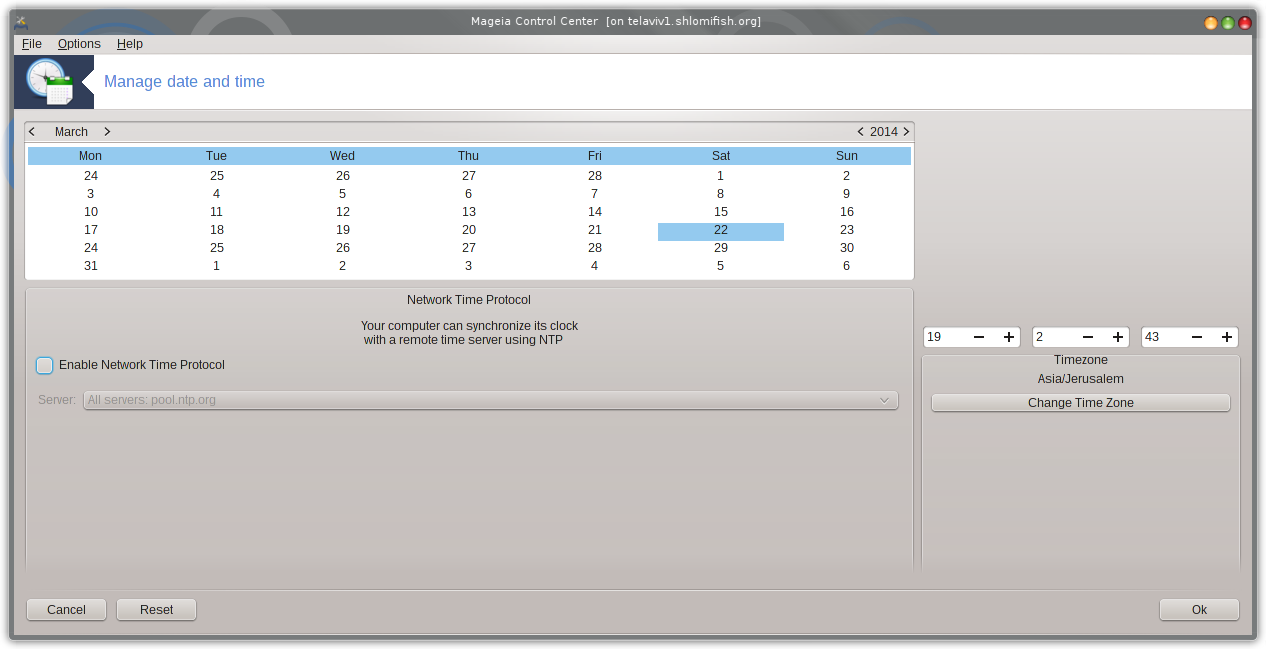The height and width of the screenshot is (649, 1266).
Task: Select day 30 in the calendar
Action: pos(847,248)
